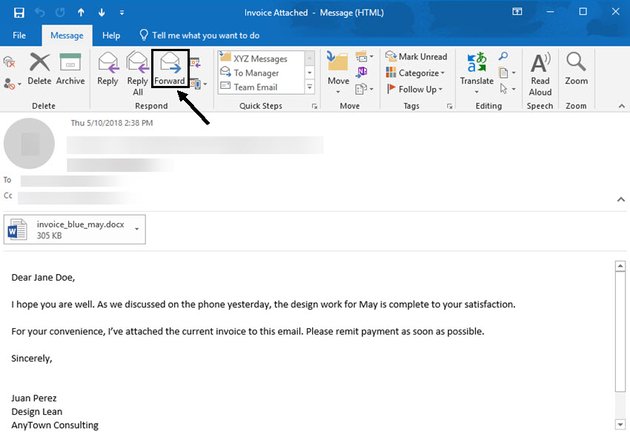The height and width of the screenshot is (434, 630).
Task: Move Quick Steps gallery down one row
Action: pos(309,73)
